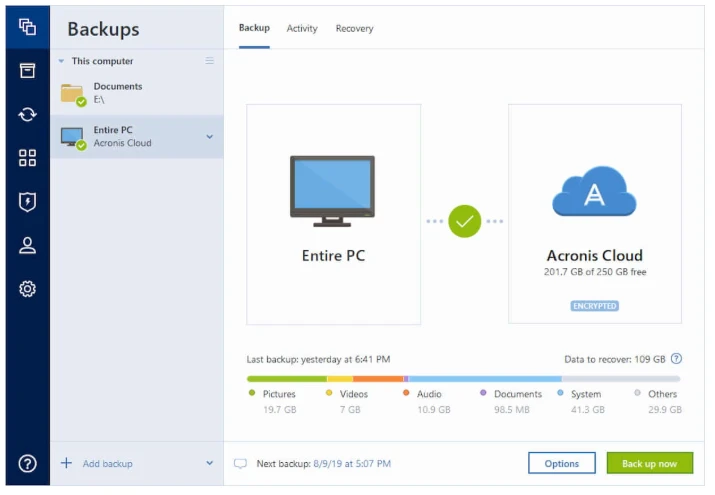Click the Entire PC monitor icon in the list

[73, 138]
